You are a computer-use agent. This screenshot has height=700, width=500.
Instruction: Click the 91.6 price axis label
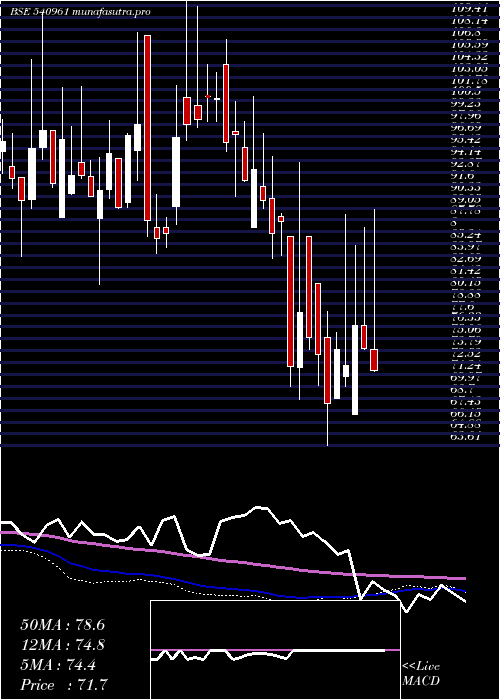[x=462, y=176]
